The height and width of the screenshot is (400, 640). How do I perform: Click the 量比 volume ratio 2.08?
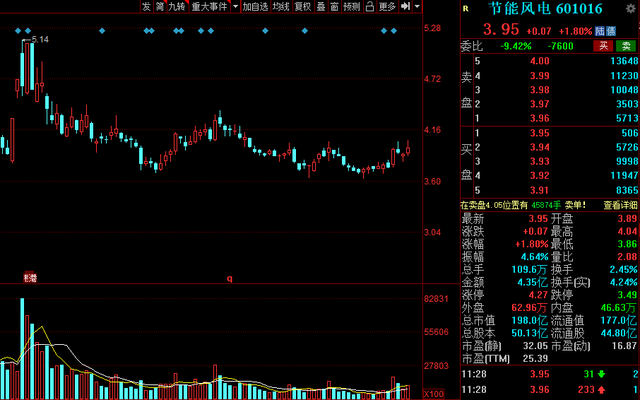click(627, 257)
